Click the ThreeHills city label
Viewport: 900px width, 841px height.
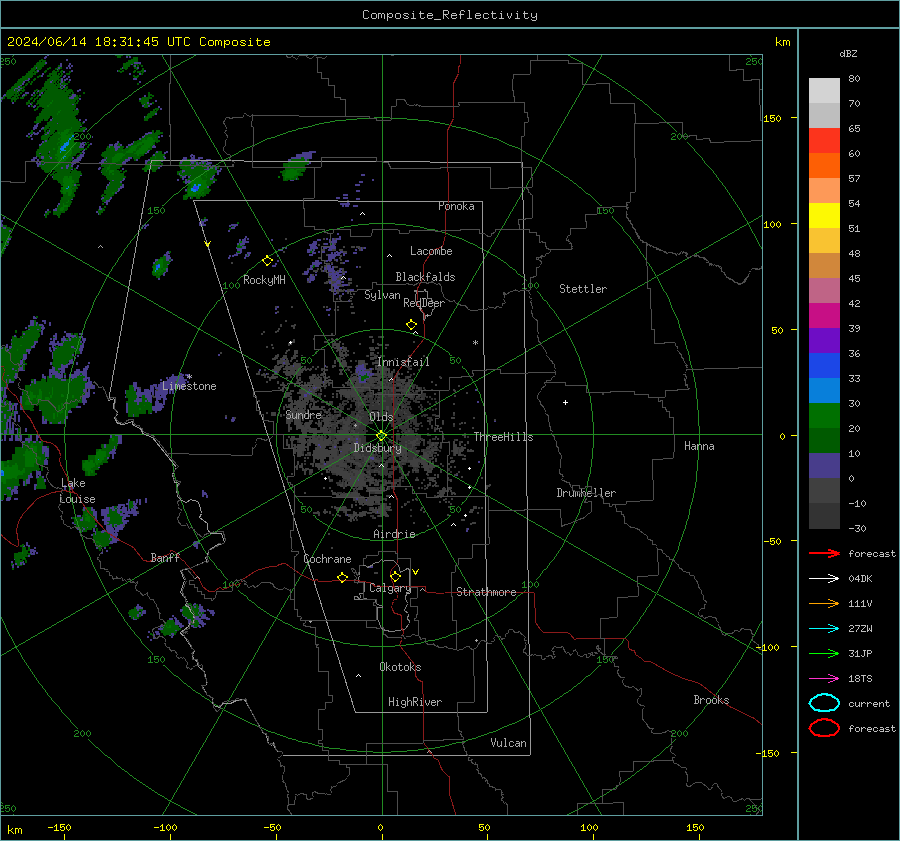[x=503, y=437]
